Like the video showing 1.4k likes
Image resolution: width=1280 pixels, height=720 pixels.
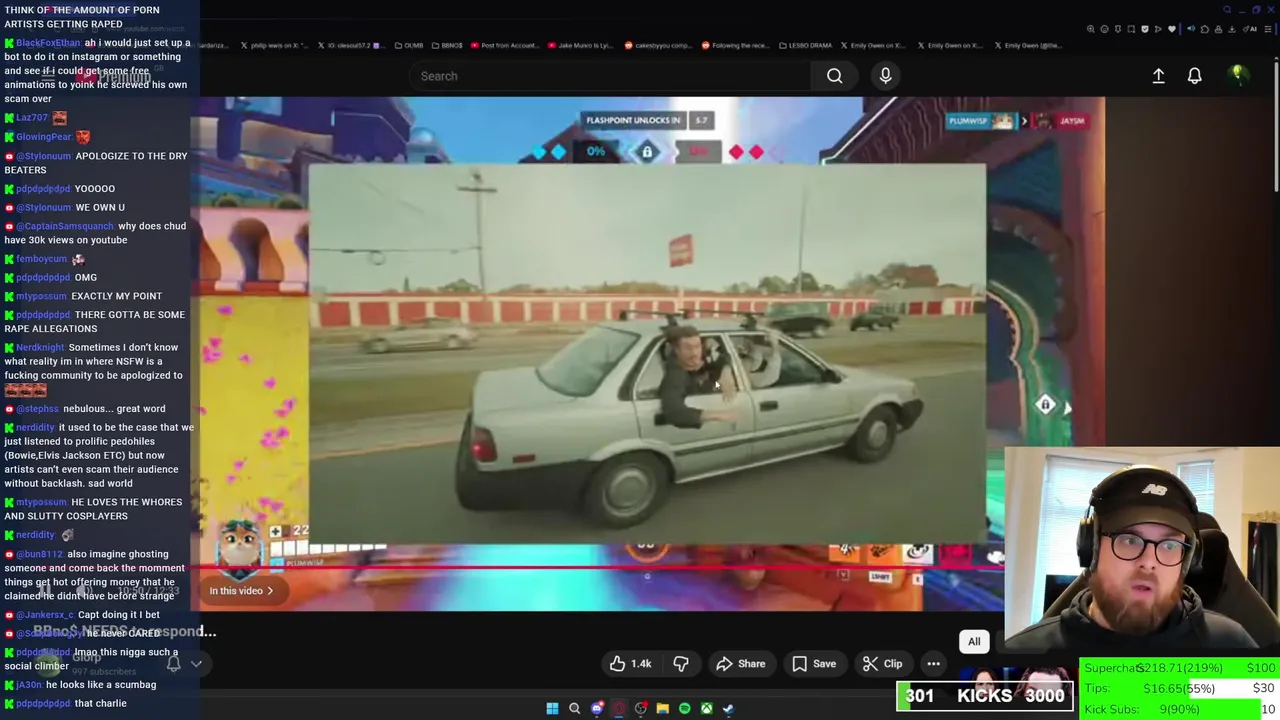point(630,664)
